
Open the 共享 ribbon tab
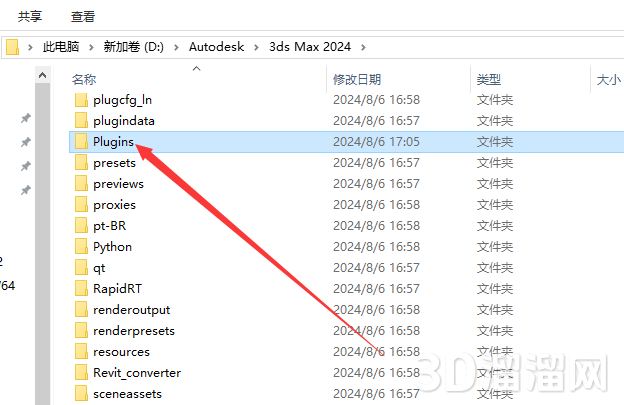[30, 16]
